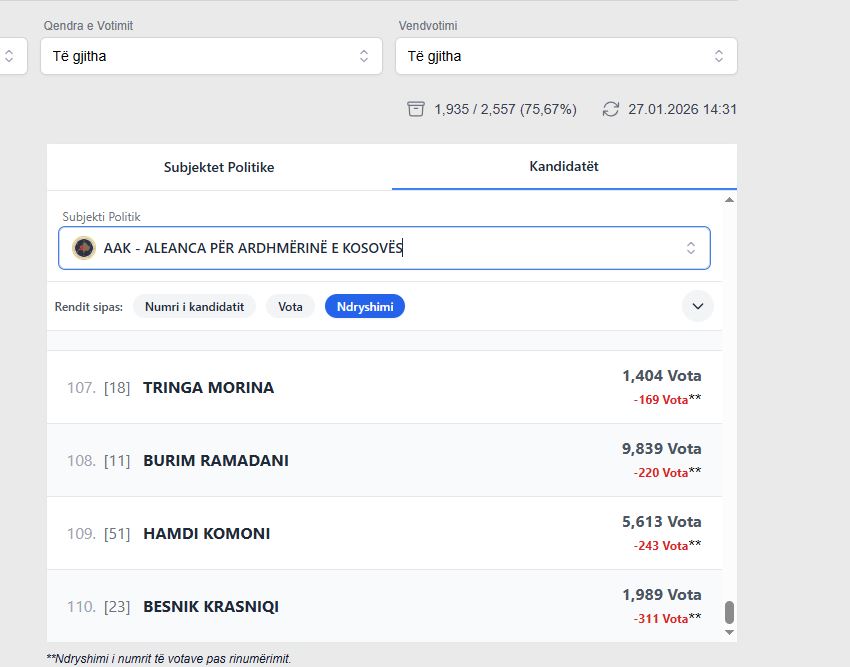Click the scrollbar up arrow
Image resolution: width=850 pixels, height=667 pixels.
coord(729,200)
